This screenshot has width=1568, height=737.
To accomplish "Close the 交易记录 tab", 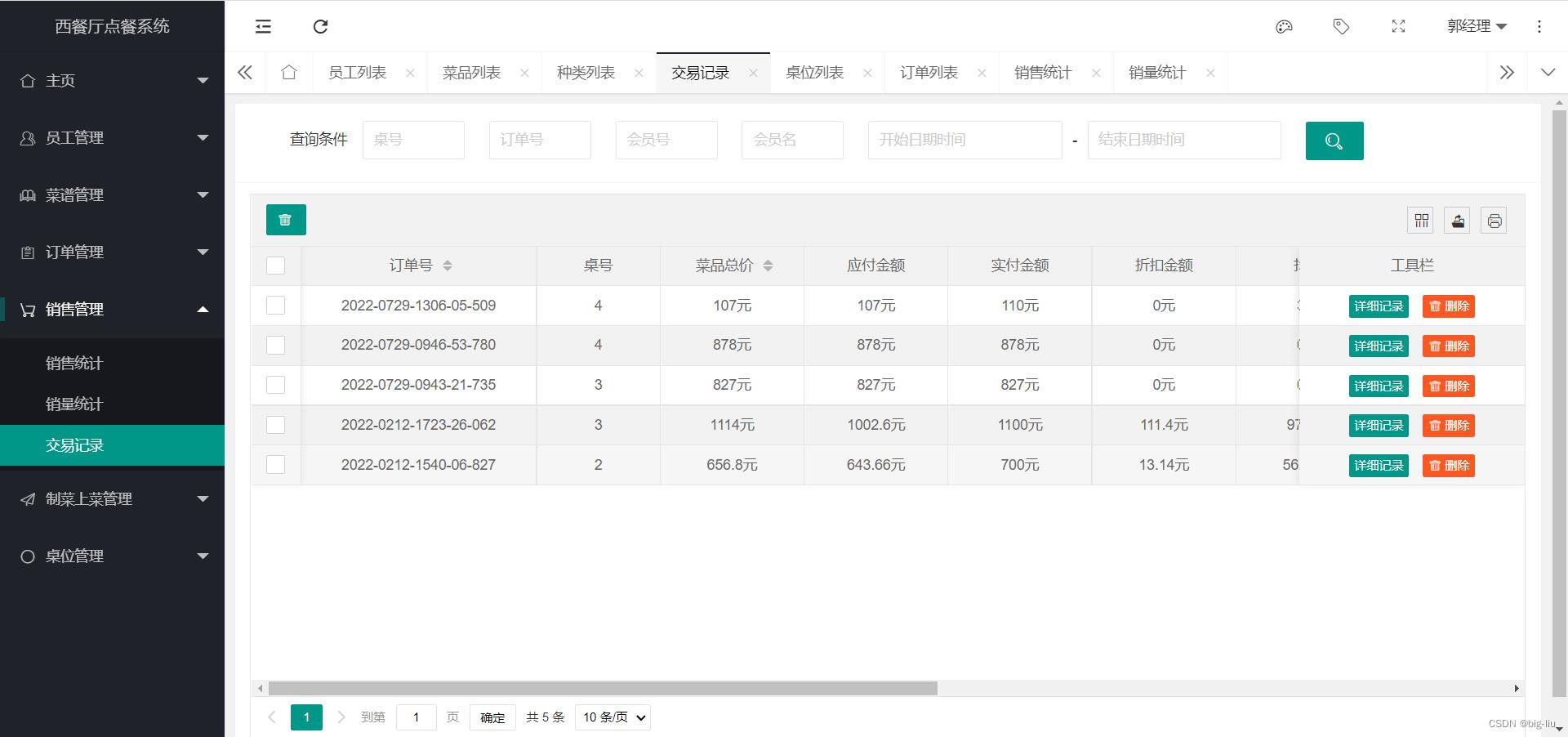I will coord(753,73).
